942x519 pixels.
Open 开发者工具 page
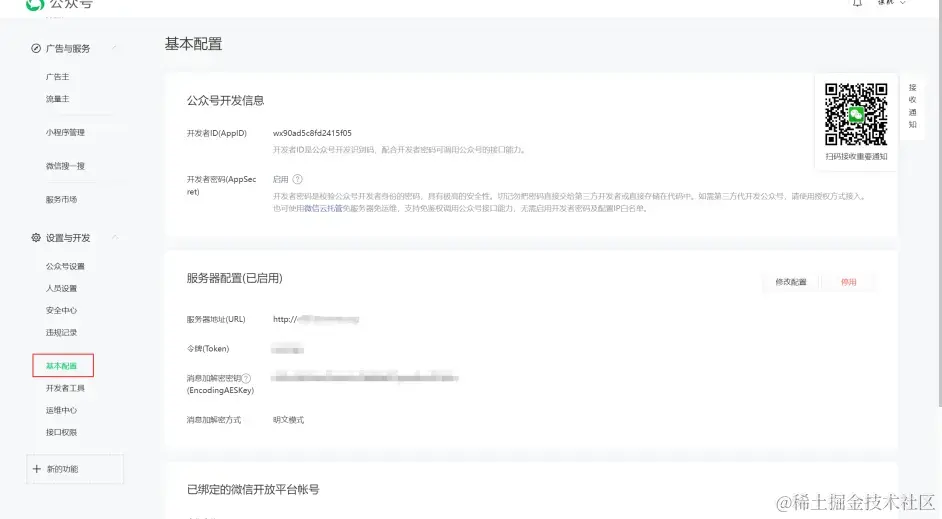coord(65,388)
